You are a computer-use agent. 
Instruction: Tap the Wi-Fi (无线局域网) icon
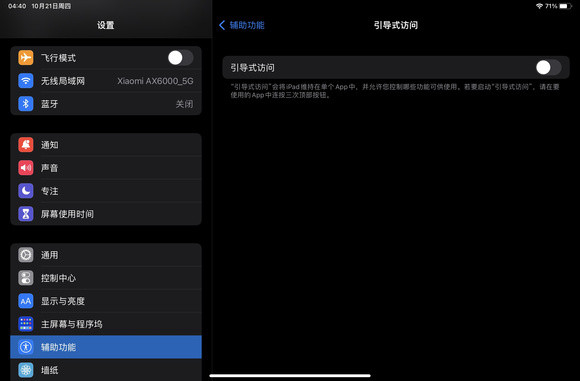pyautogui.click(x=26, y=81)
